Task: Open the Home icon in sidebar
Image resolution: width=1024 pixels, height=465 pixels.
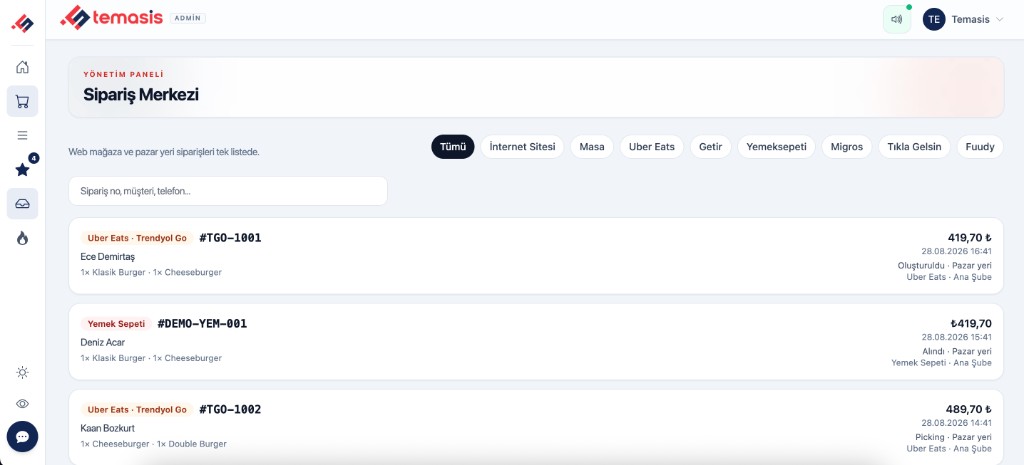Action: coord(22,67)
